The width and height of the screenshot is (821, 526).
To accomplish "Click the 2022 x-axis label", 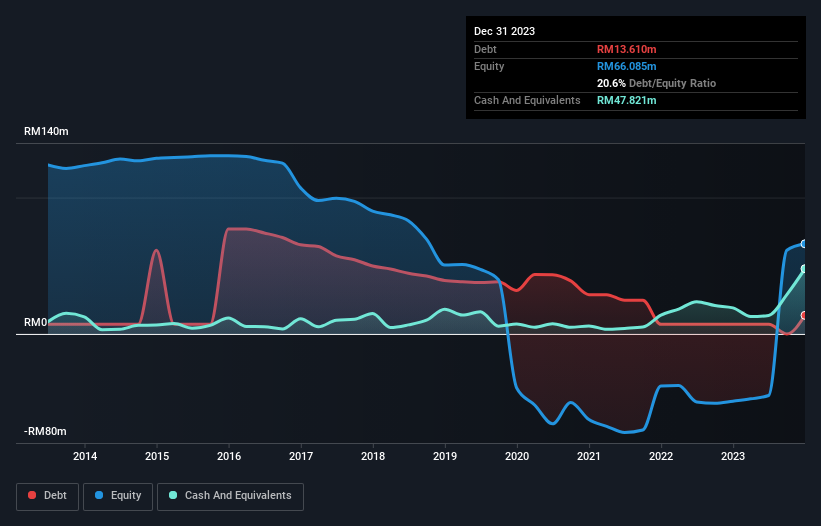I will pyautogui.click(x=661, y=456).
